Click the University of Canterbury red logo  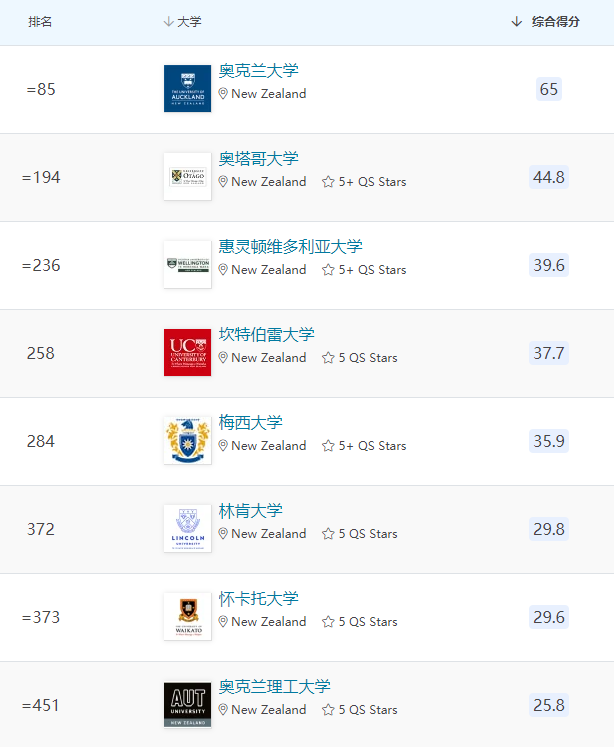187,353
